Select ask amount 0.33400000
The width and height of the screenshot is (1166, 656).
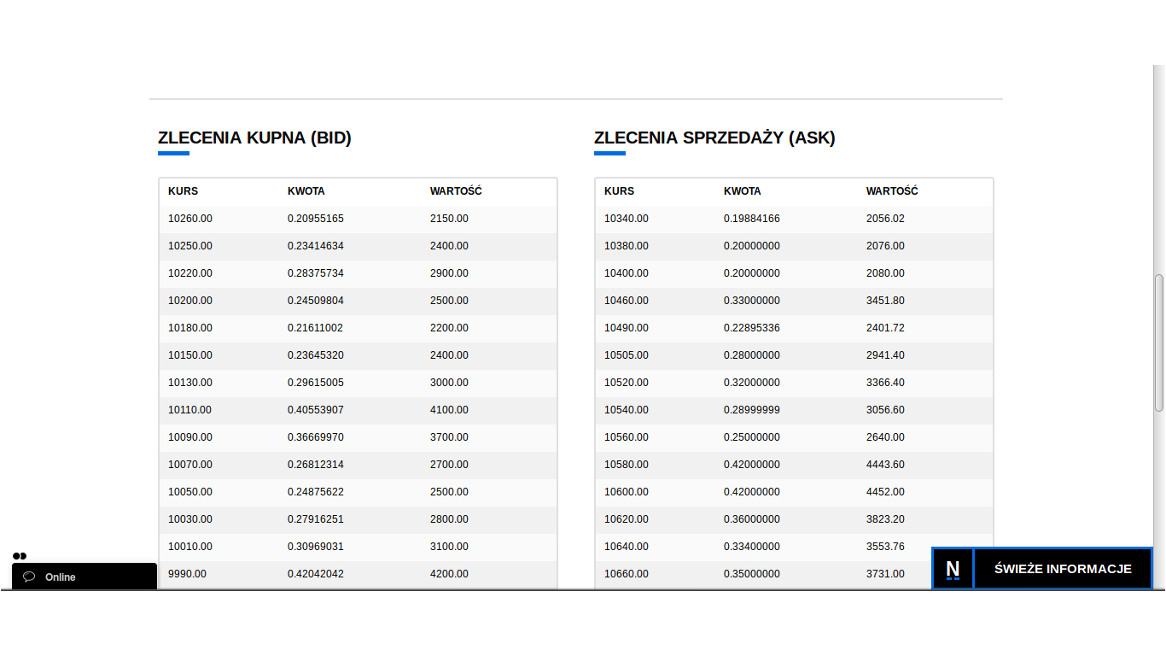pos(752,547)
